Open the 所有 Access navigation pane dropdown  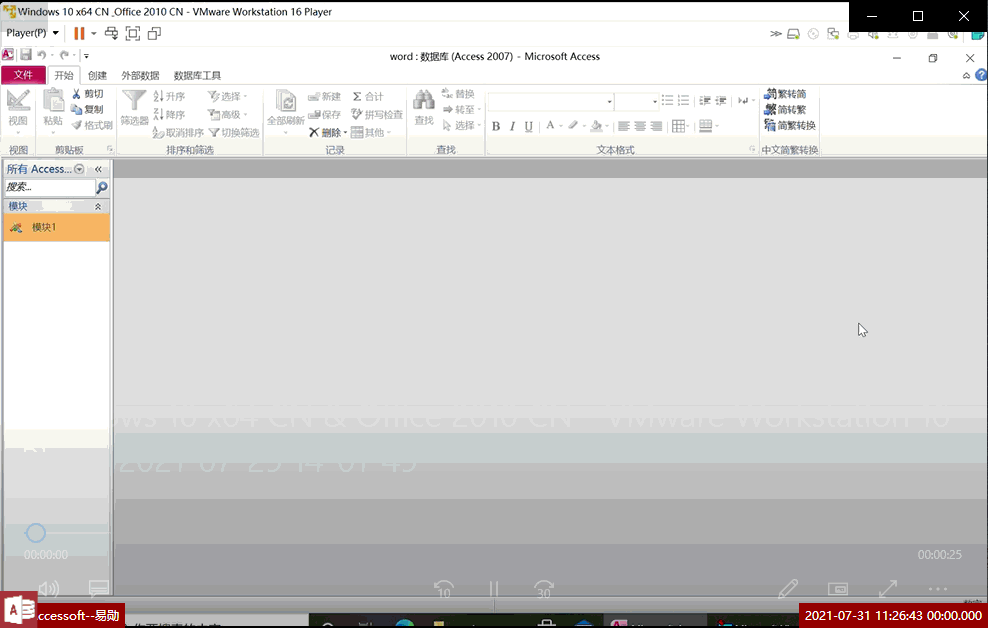(x=79, y=169)
